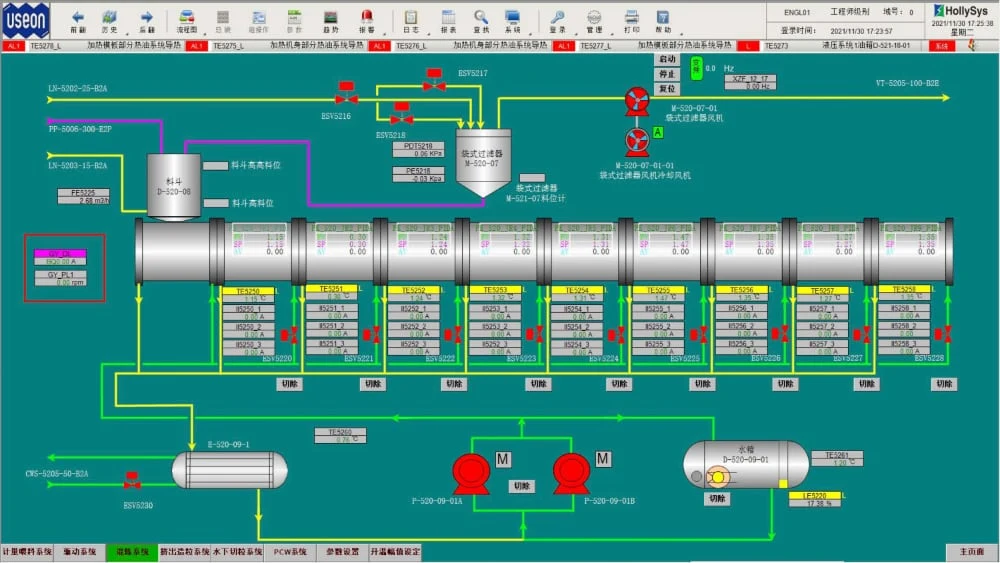Open dropdown arrow beside 帮助

click(681, 33)
